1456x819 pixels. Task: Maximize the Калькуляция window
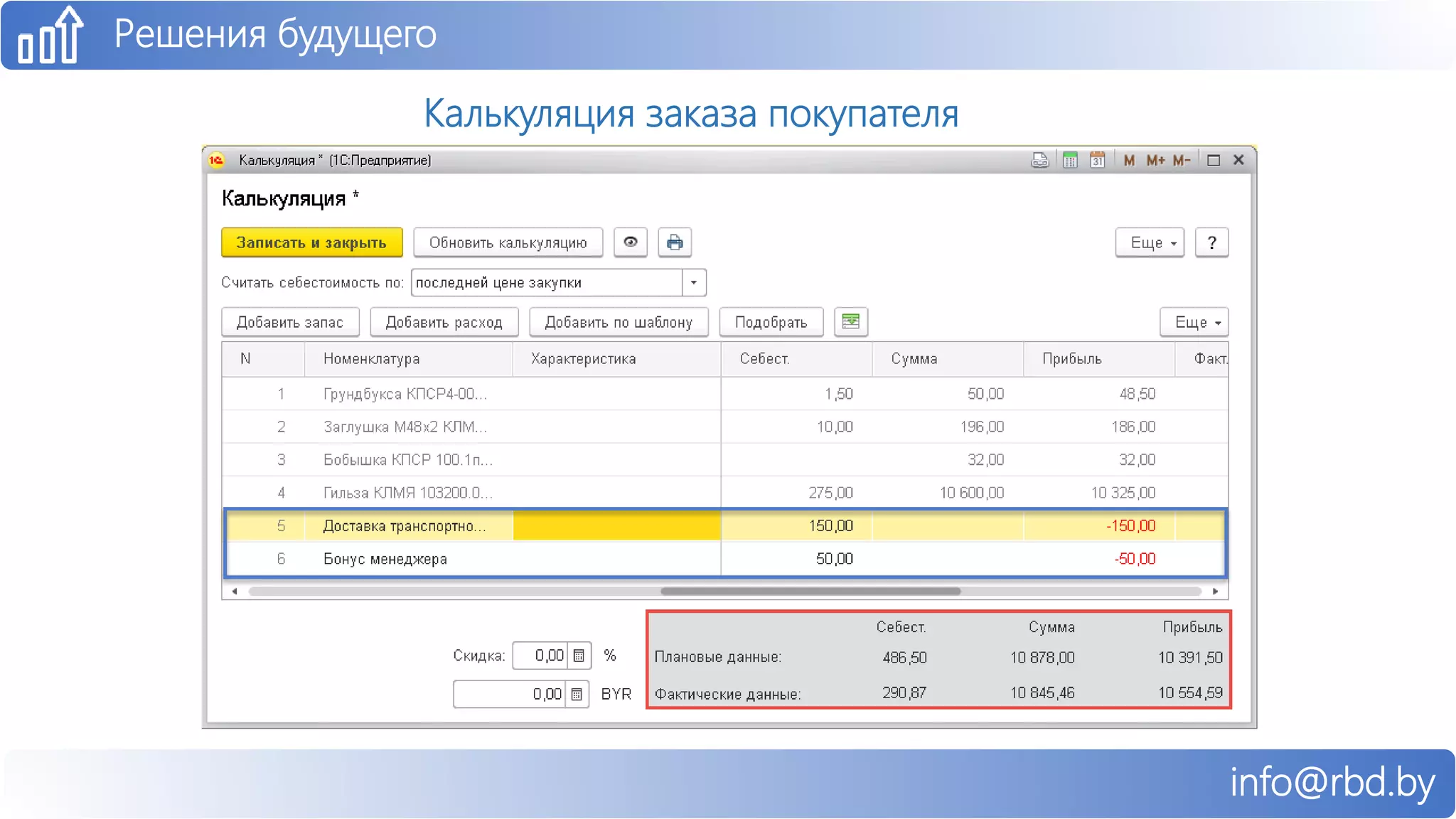(1214, 160)
